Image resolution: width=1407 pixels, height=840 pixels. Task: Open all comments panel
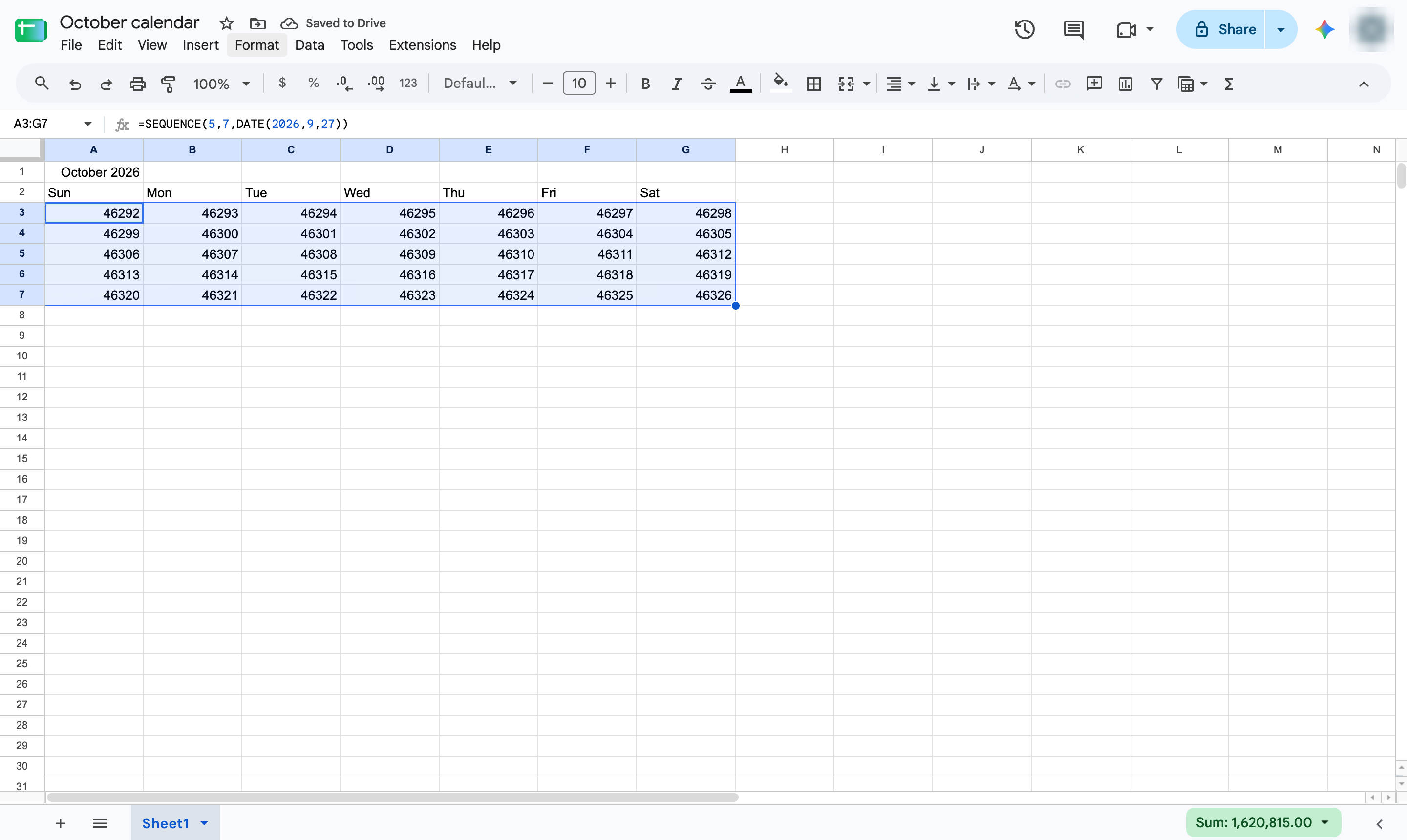click(x=1073, y=29)
